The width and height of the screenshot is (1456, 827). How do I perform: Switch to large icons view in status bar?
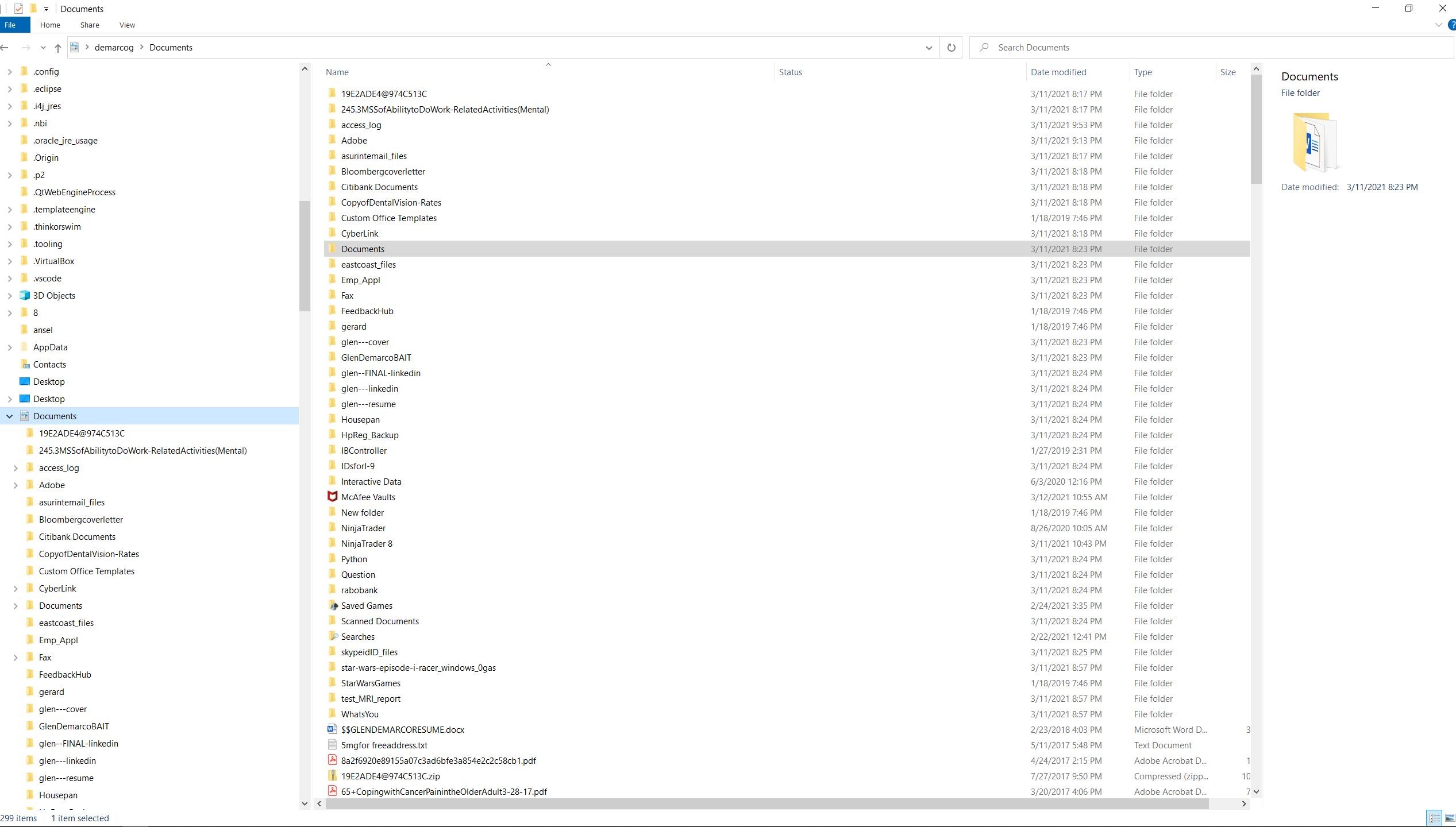(1450, 818)
